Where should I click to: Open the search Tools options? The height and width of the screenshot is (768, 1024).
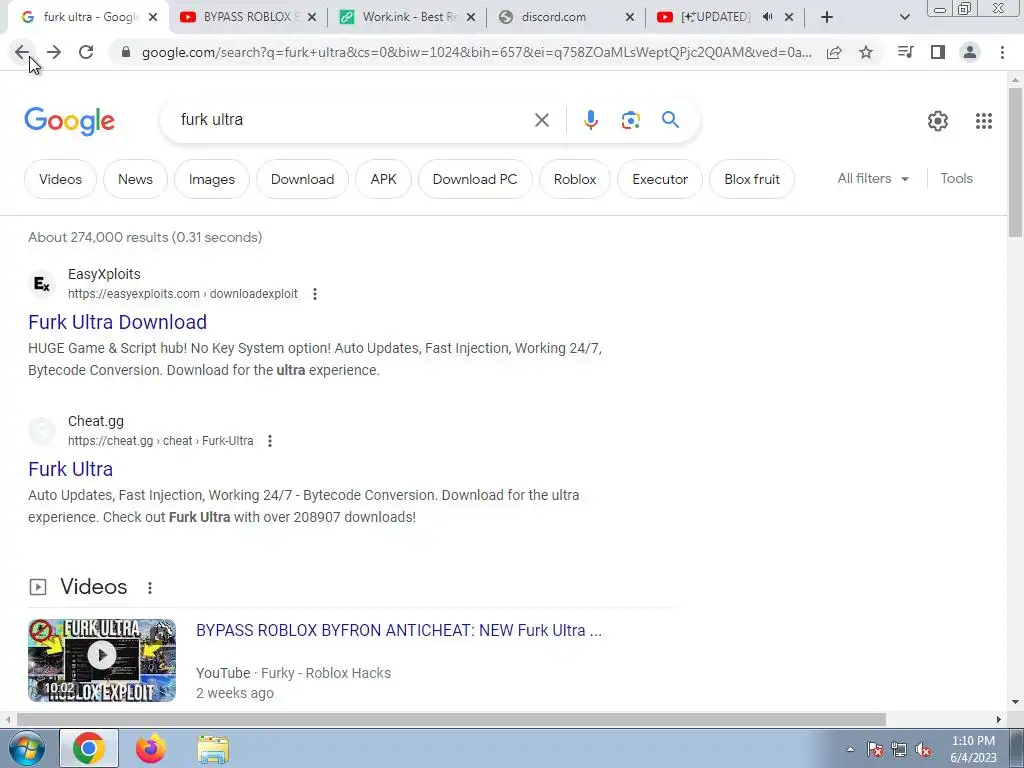tap(956, 178)
